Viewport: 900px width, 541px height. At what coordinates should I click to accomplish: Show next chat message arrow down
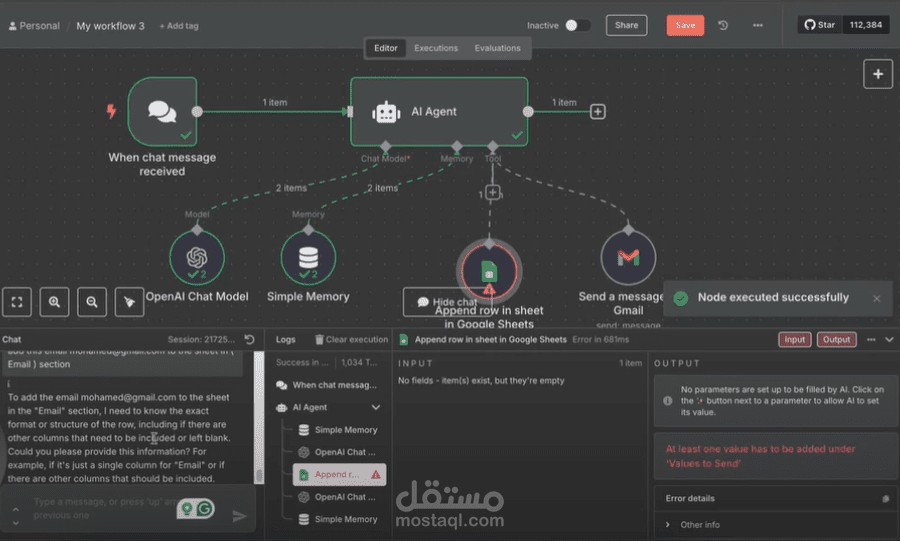click(x=15, y=523)
